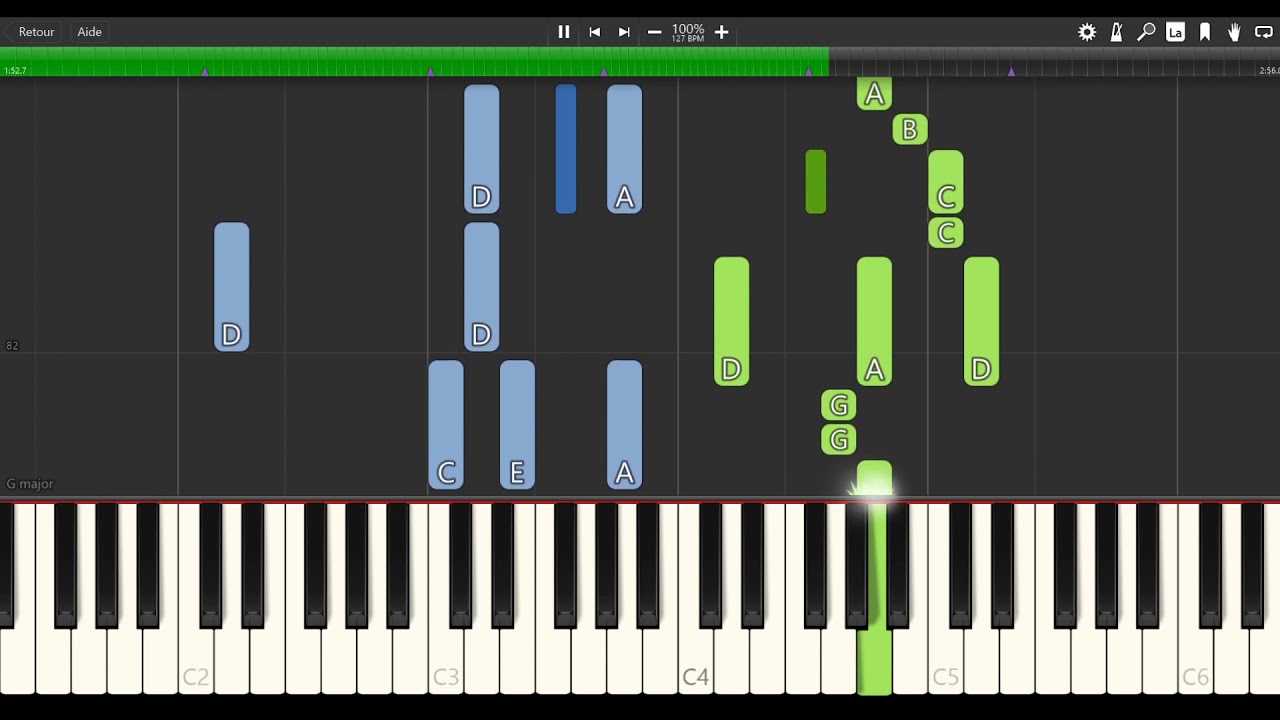
Task: Play the C3 piano key
Action: coord(446,660)
